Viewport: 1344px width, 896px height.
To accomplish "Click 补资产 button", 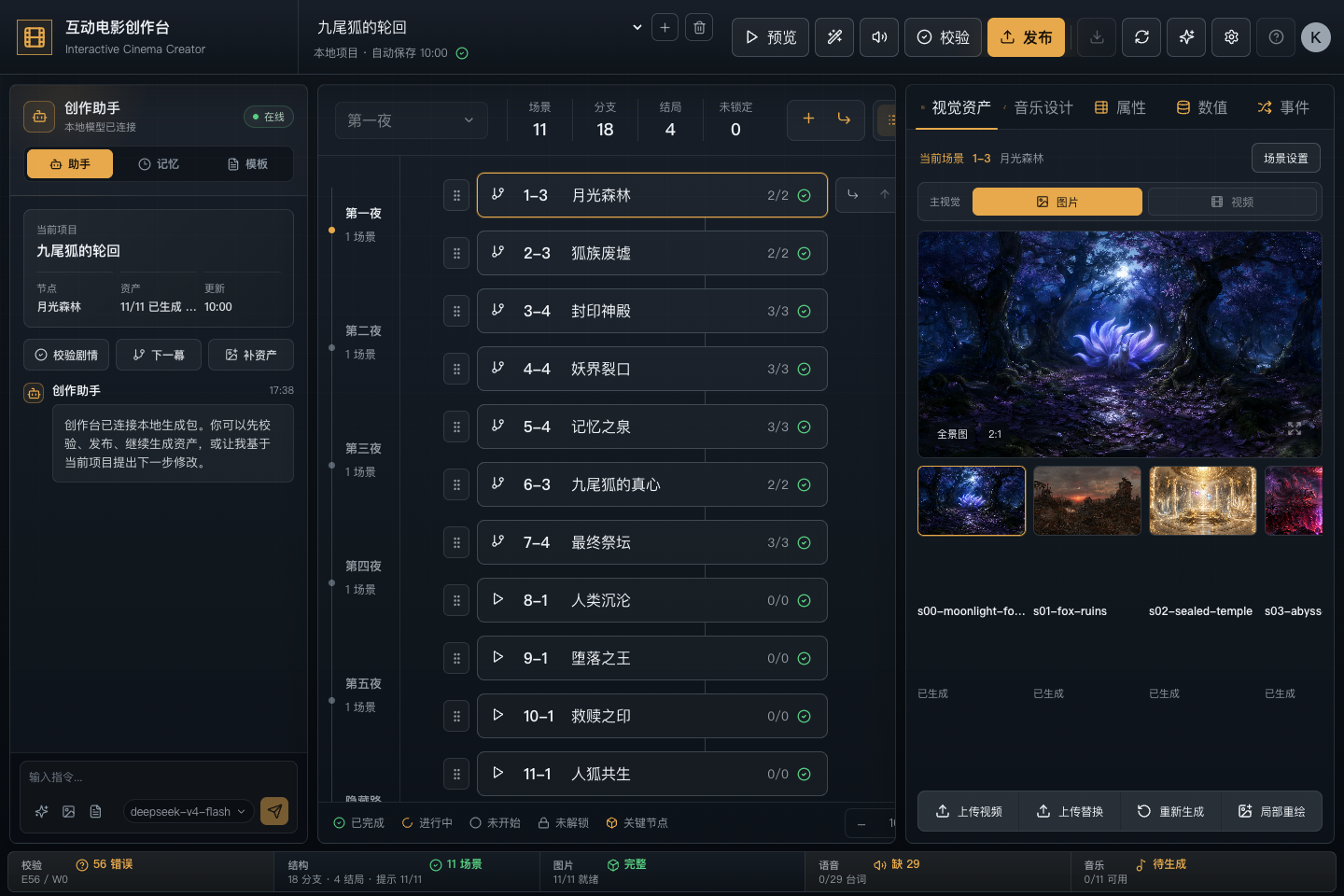I will pos(251,355).
